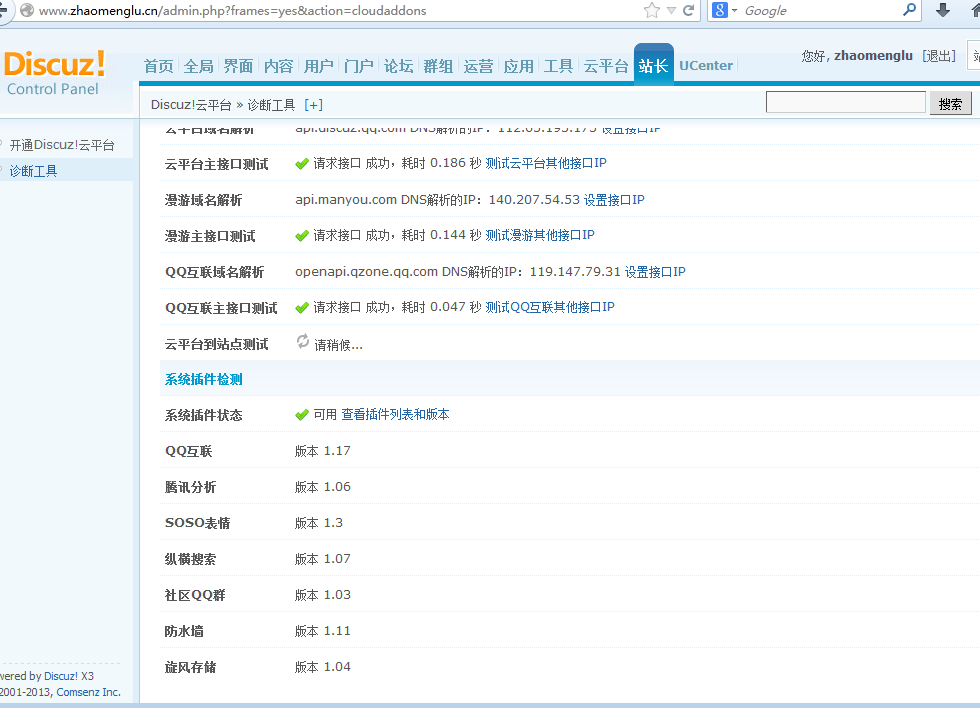Switch to the 界面 tab
The height and width of the screenshot is (708, 980).
tap(239, 66)
